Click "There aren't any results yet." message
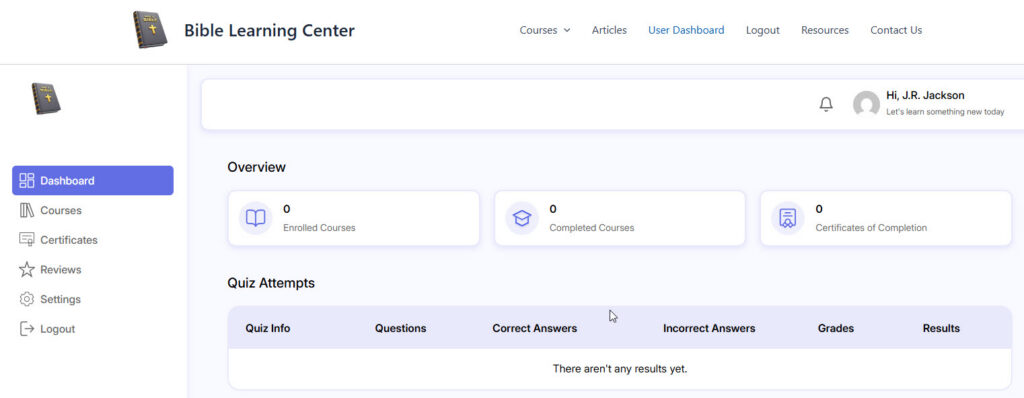The height and width of the screenshot is (398, 1024). click(620, 369)
